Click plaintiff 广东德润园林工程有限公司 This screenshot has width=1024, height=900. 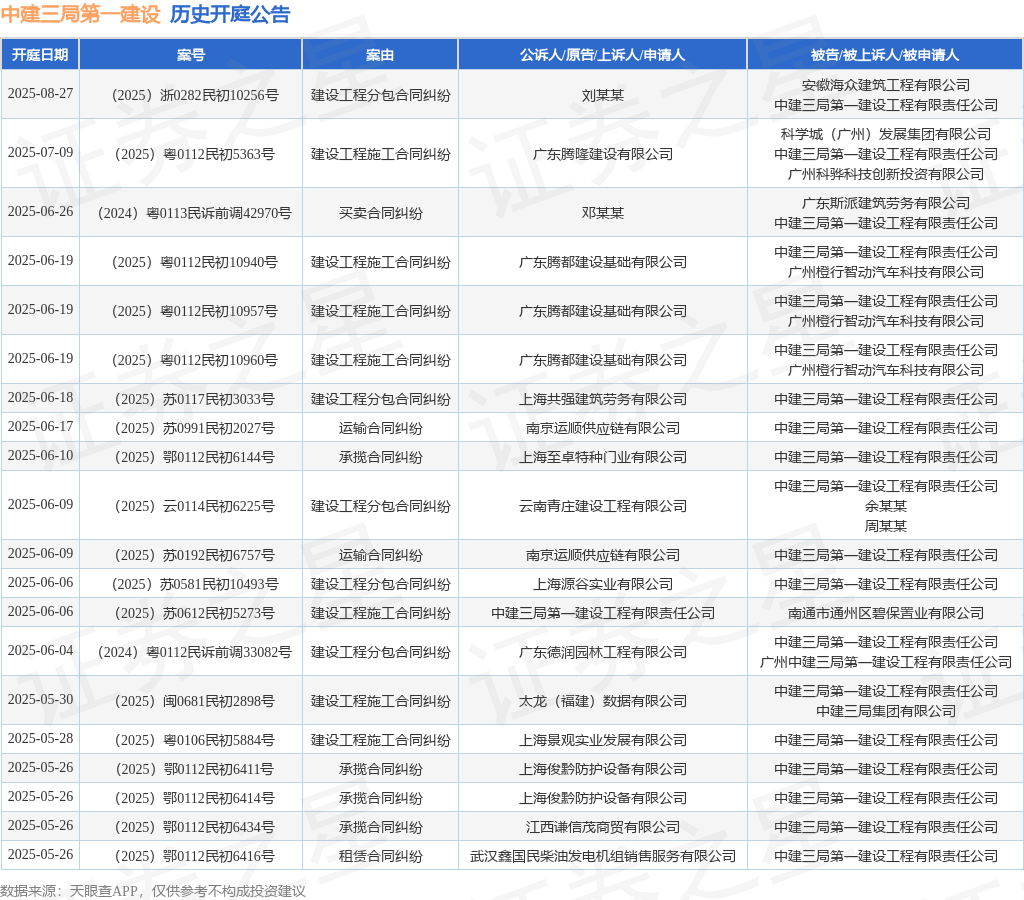point(603,652)
